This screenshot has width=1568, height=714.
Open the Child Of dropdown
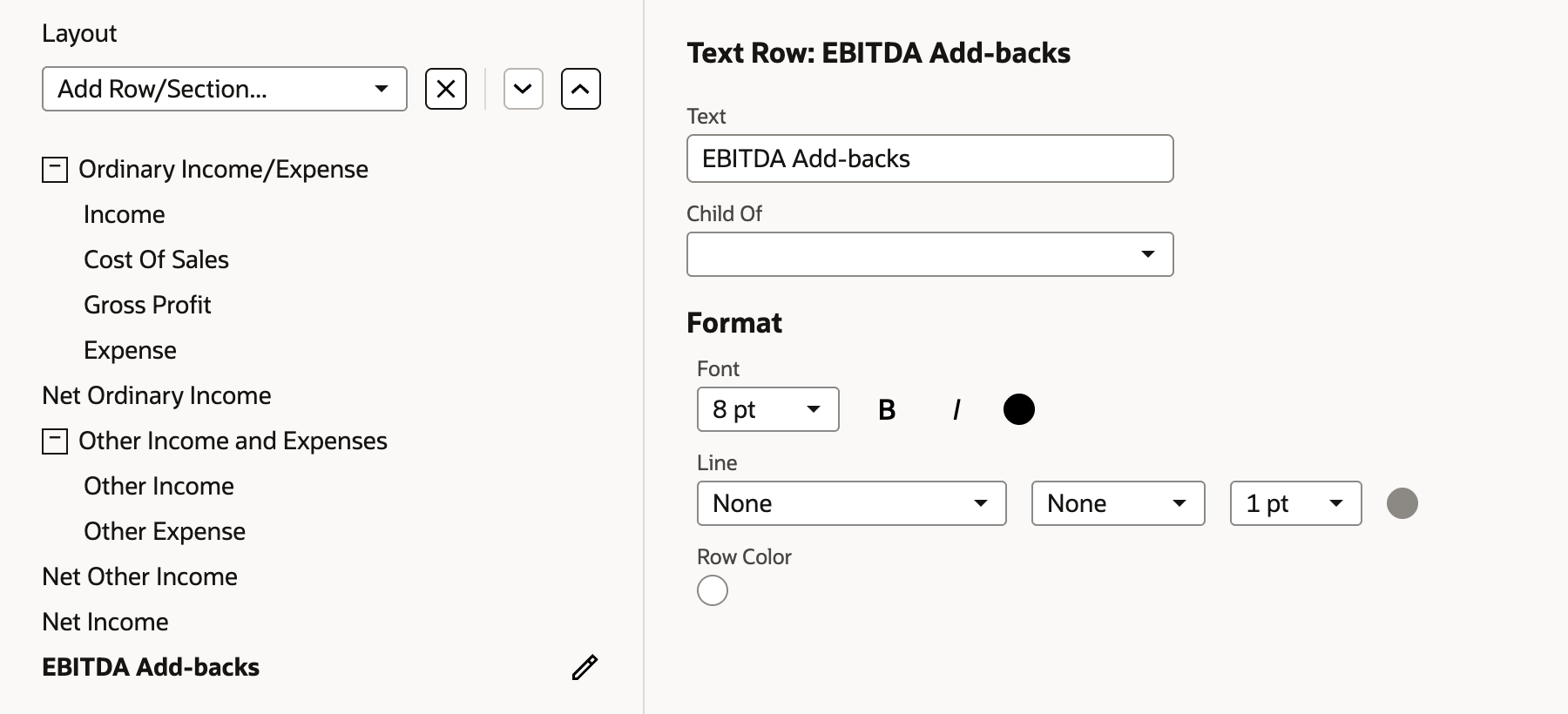coord(930,254)
